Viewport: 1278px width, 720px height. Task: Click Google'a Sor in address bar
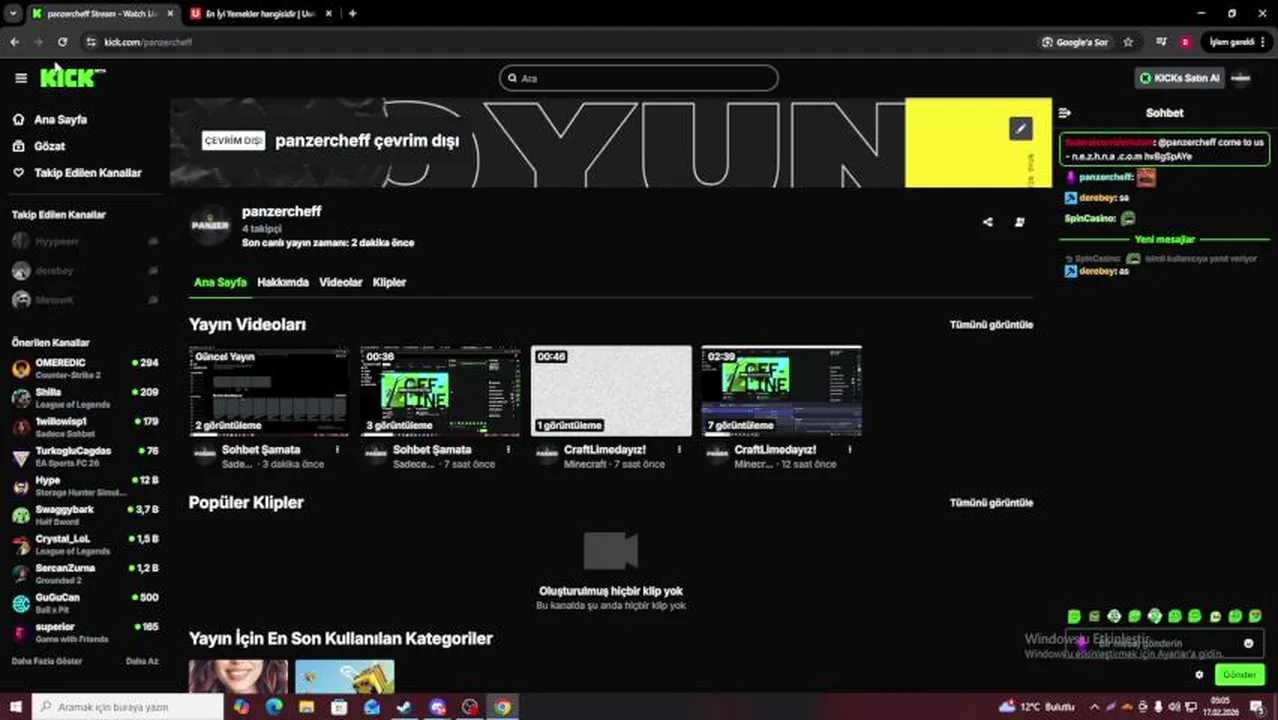[1075, 42]
